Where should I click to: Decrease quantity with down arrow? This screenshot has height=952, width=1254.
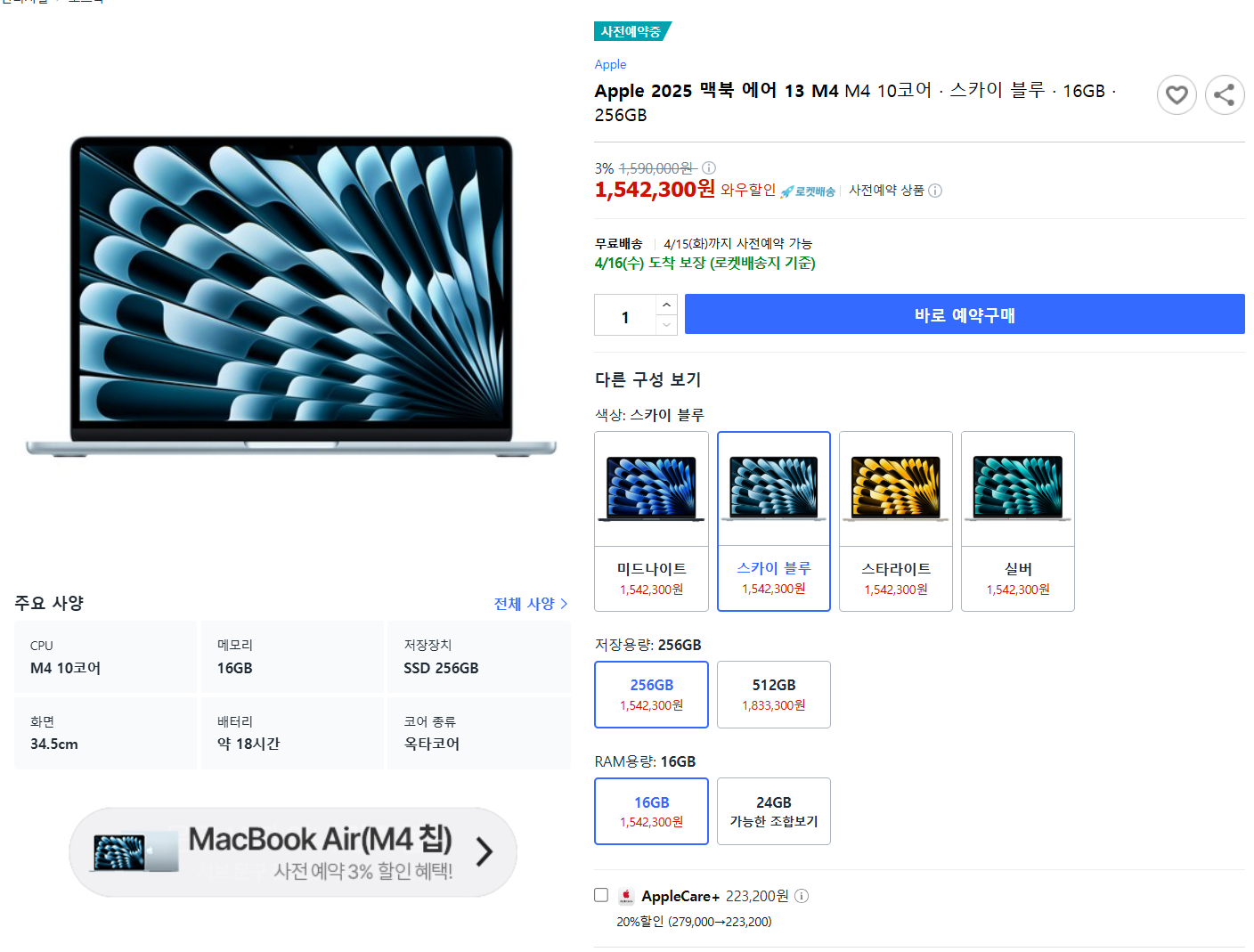pyautogui.click(x=666, y=325)
